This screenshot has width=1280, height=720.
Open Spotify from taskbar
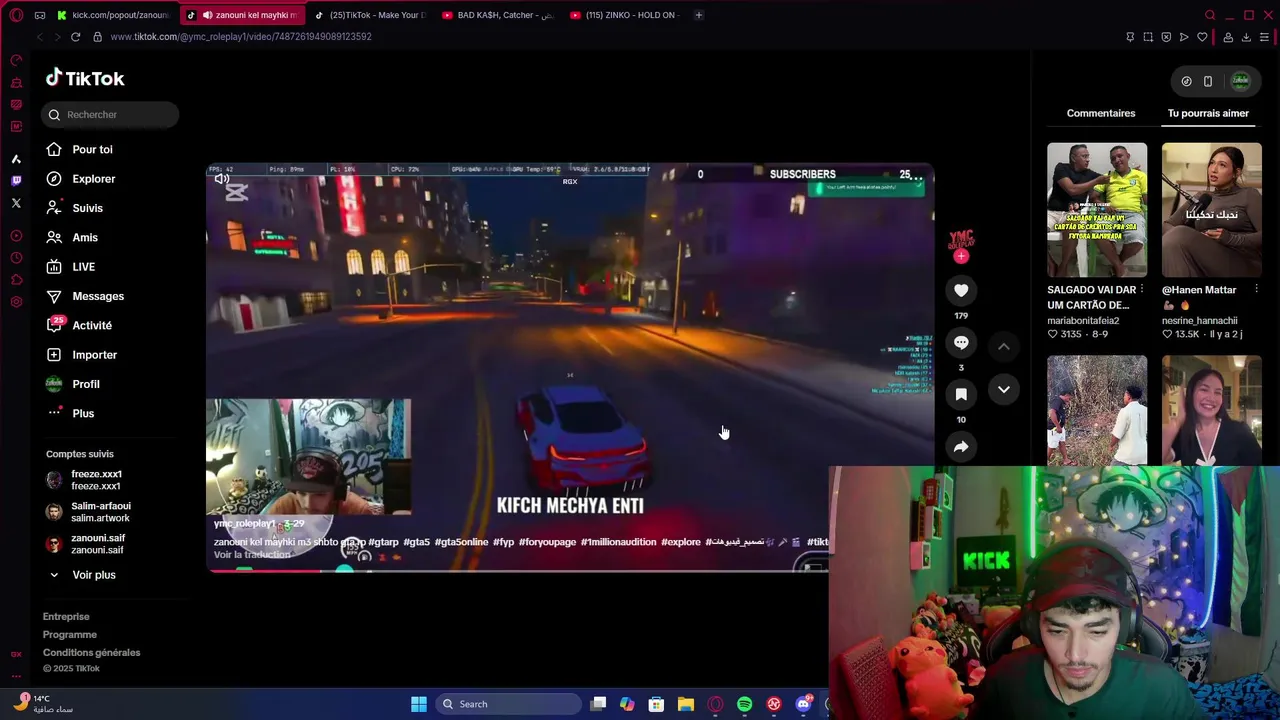pyautogui.click(x=745, y=704)
